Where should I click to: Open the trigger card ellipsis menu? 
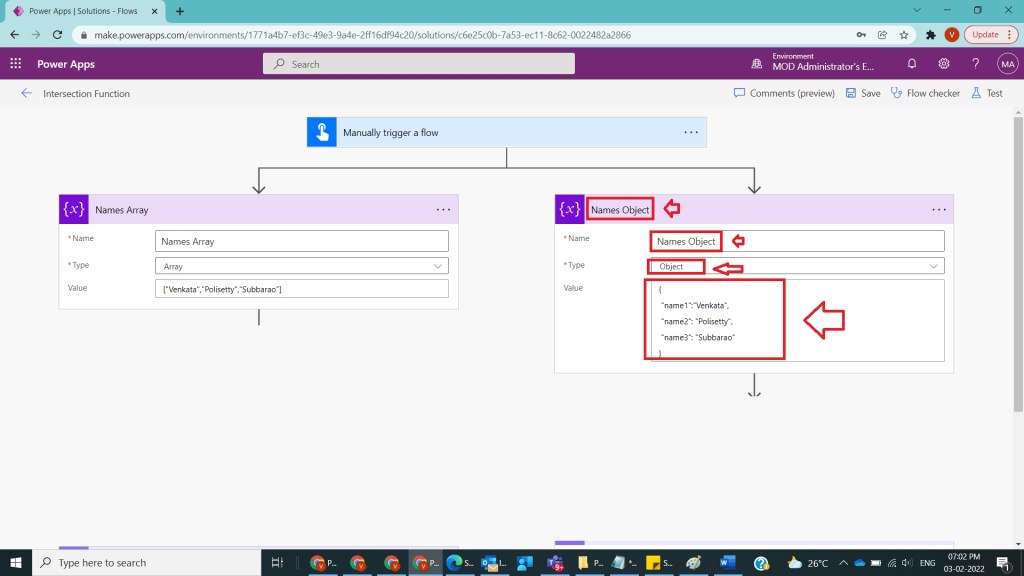click(x=691, y=132)
